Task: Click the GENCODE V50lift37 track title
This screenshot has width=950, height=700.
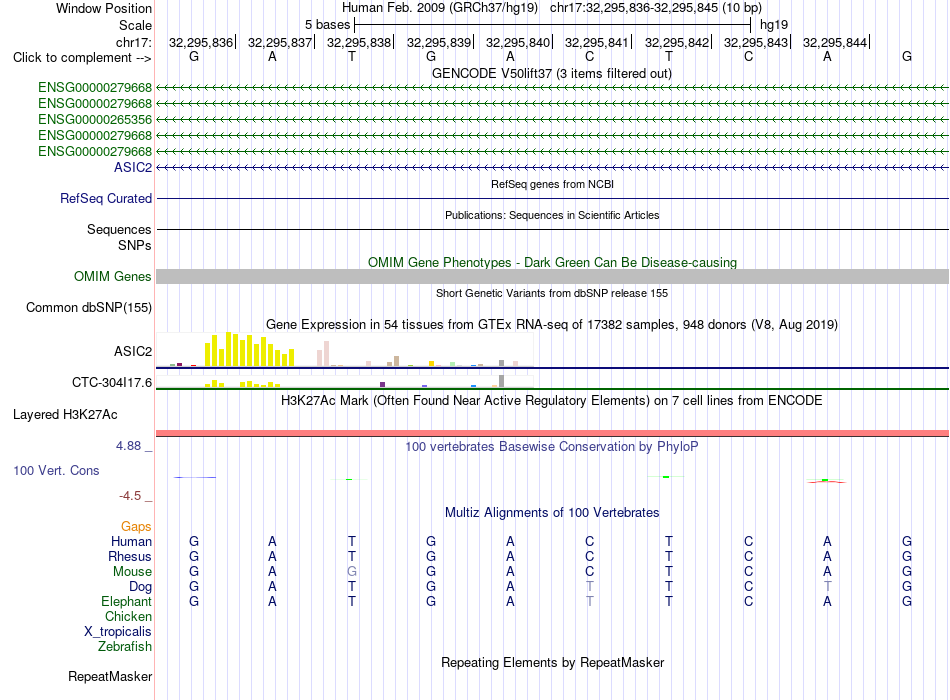Action: tap(551, 73)
